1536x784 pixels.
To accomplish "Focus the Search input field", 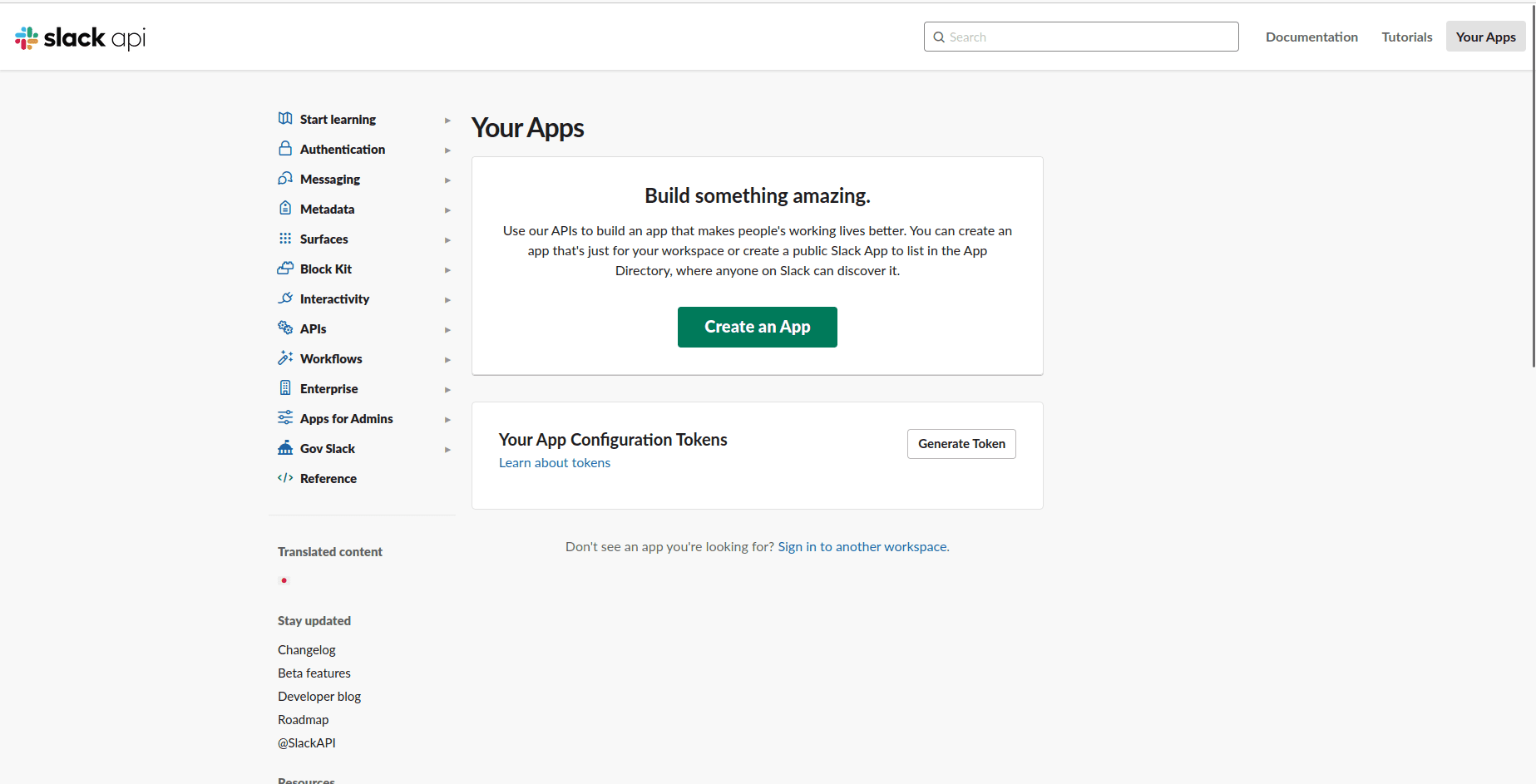I will pyautogui.click(x=1081, y=37).
